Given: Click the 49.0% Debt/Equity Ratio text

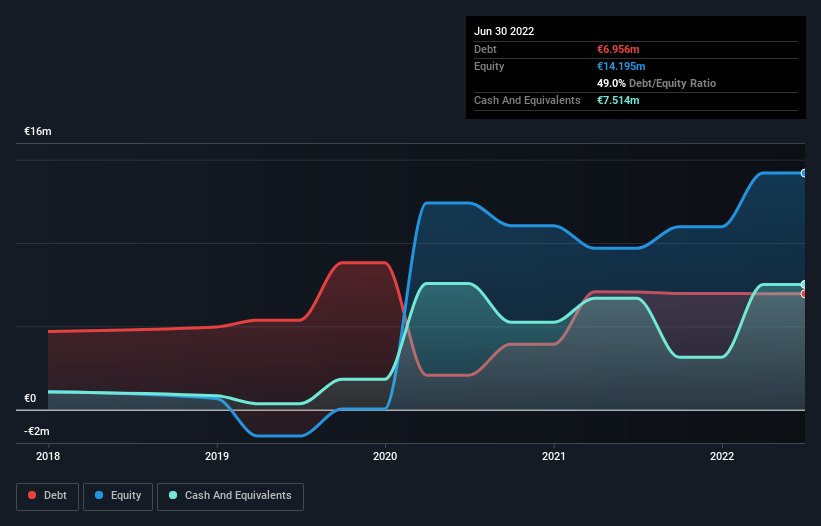Looking at the screenshot, I should point(657,83).
